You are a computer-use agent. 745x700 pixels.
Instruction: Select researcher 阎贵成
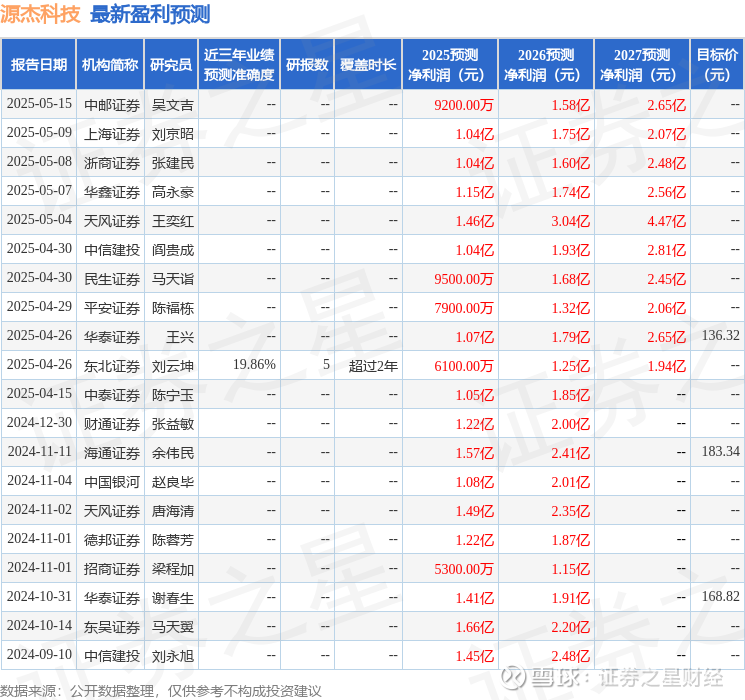[x=172, y=250]
